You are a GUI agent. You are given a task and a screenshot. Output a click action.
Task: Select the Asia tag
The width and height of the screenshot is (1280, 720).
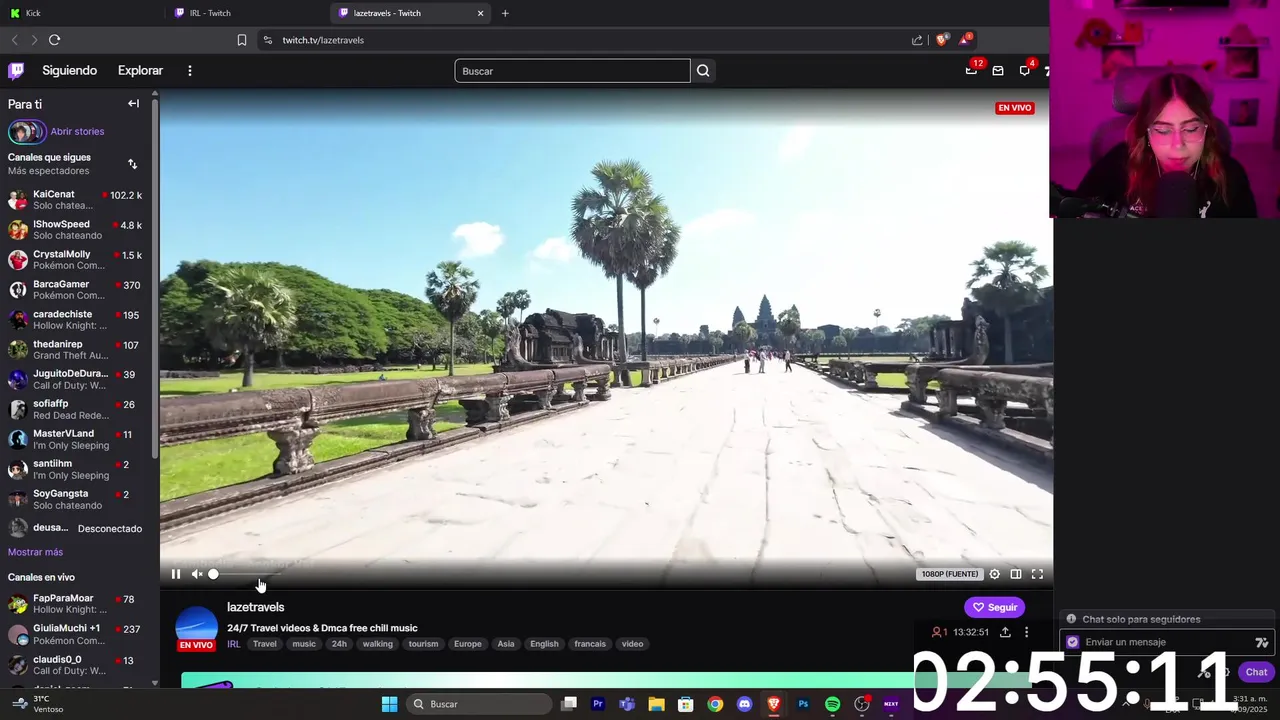pos(506,644)
